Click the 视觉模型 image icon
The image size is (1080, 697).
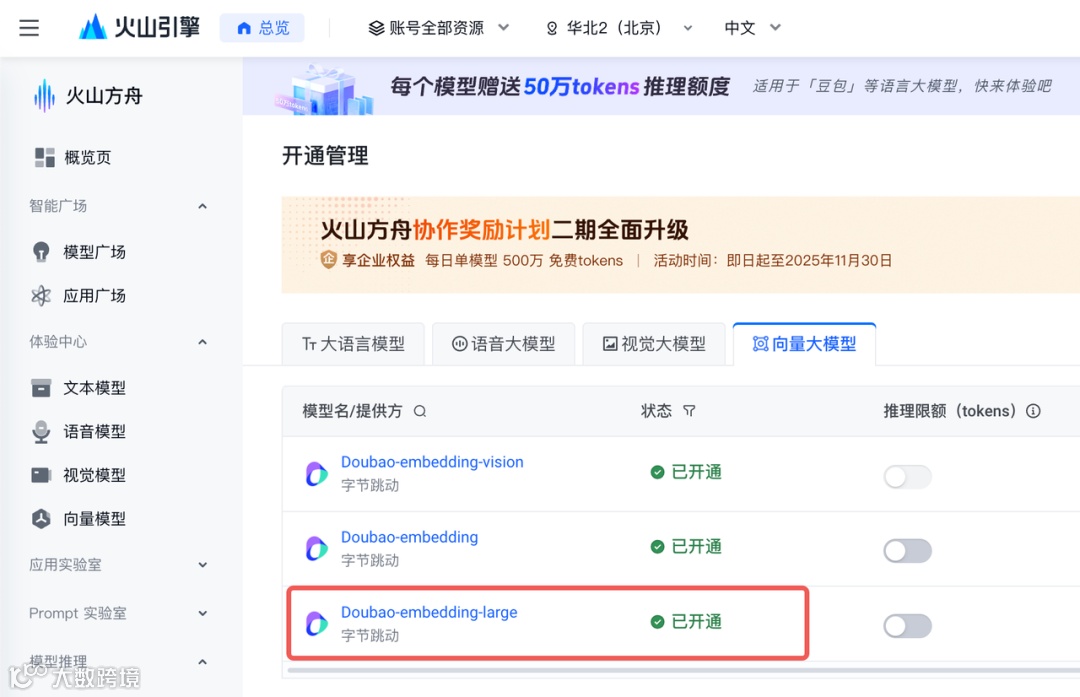[41, 475]
